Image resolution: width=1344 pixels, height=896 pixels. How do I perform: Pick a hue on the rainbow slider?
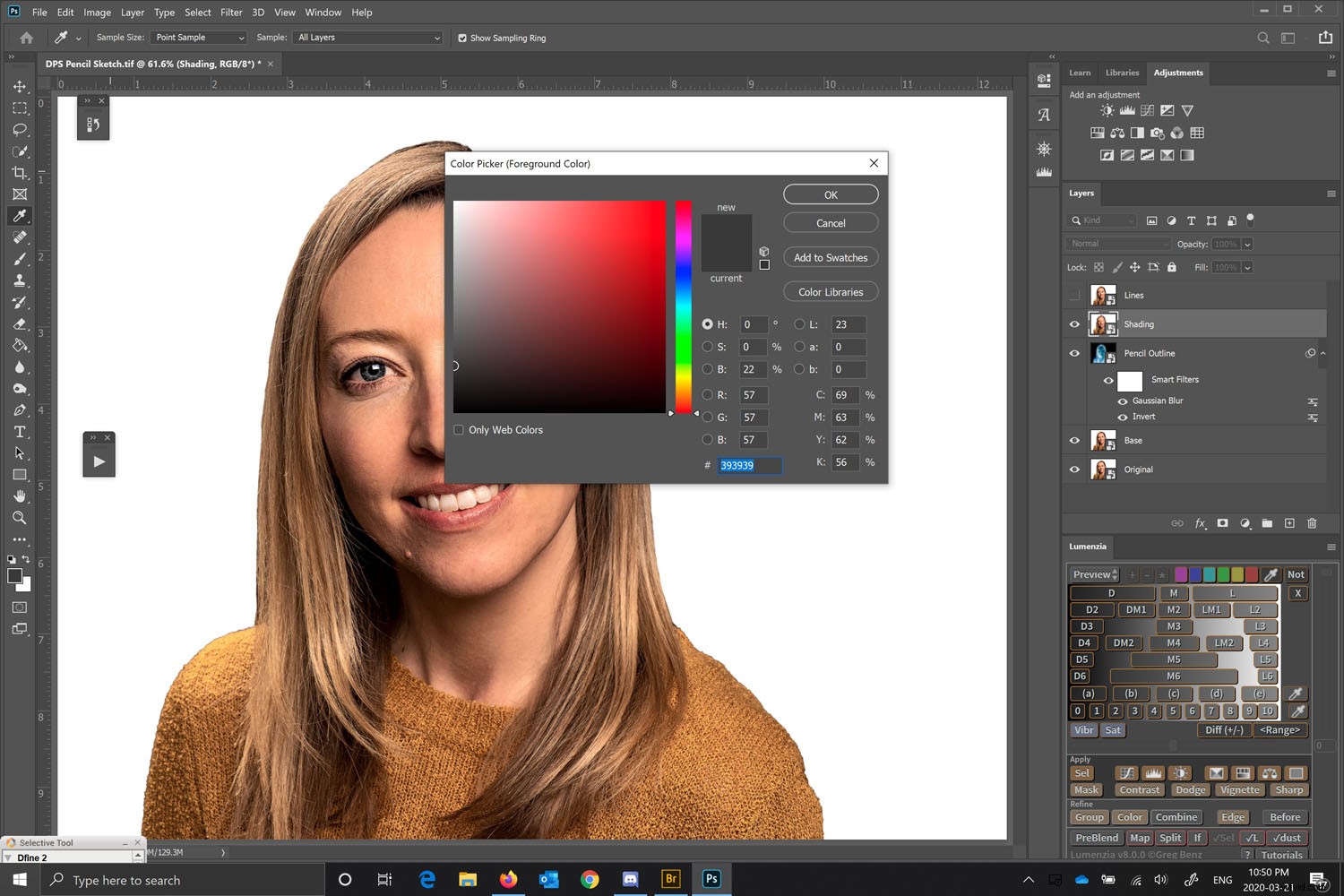tap(684, 305)
